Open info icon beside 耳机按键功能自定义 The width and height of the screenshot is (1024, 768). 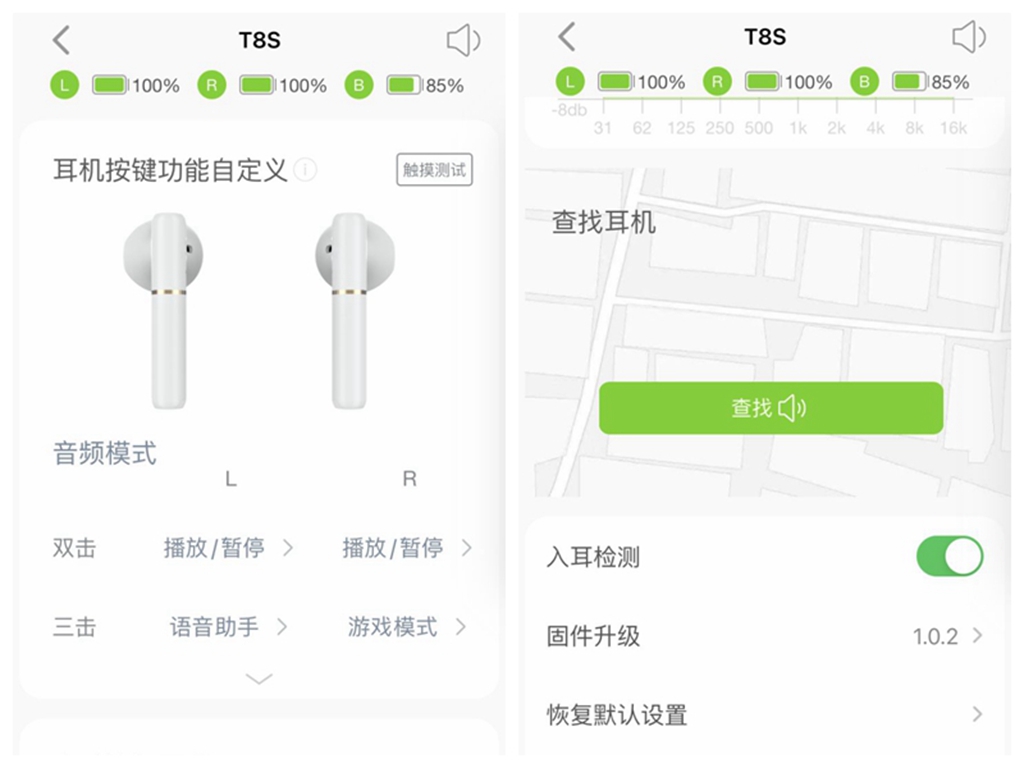[305, 170]
